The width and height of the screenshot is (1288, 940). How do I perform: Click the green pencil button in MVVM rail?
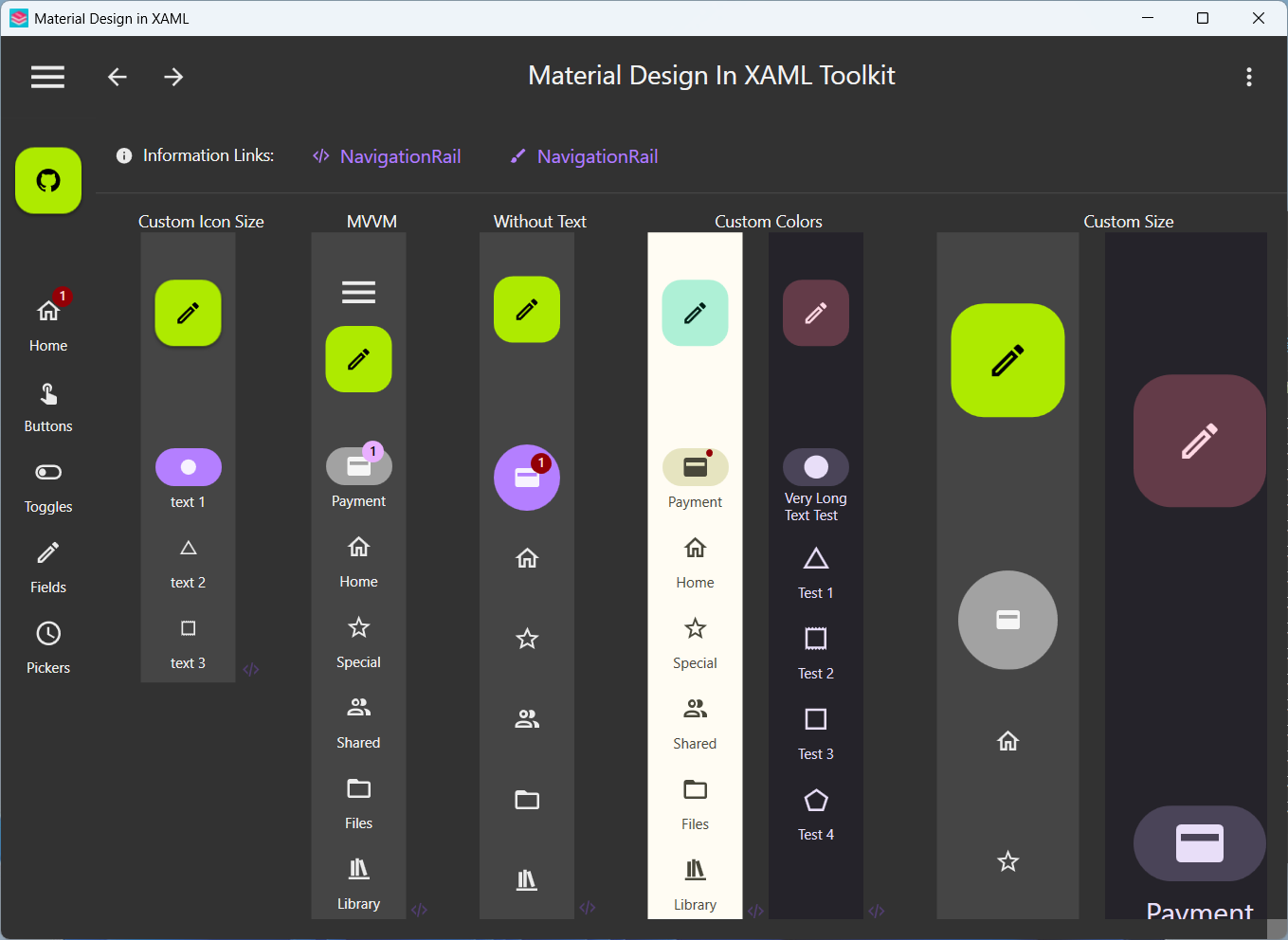coord(359,359)
